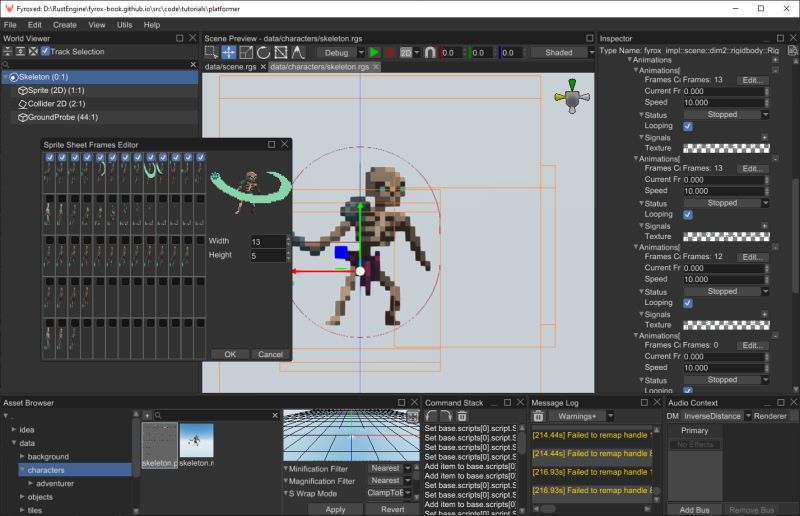Click the collapse all icon in World Viewer

(8, 52)
